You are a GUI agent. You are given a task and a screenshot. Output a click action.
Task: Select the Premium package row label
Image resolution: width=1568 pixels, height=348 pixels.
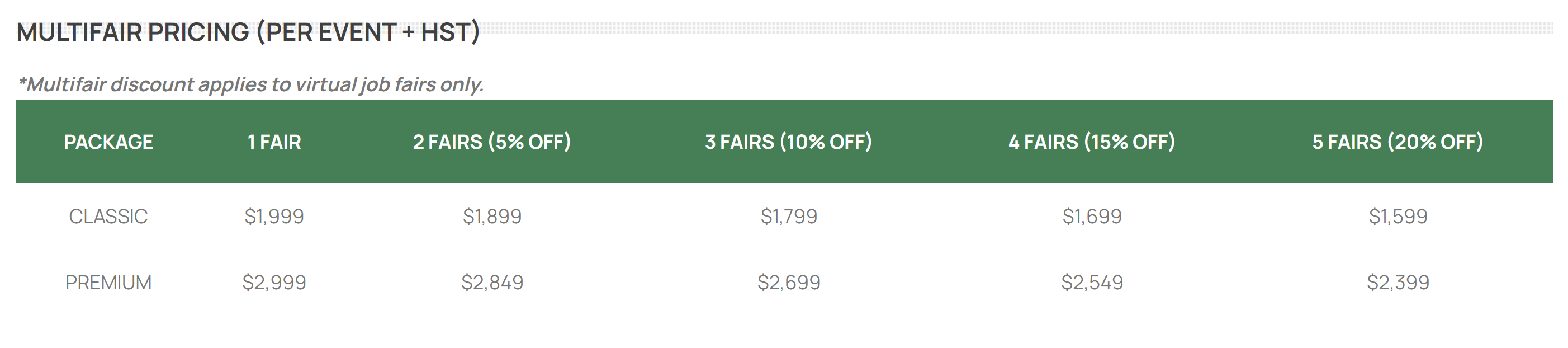pyautogui.click(x=108, y=283)
